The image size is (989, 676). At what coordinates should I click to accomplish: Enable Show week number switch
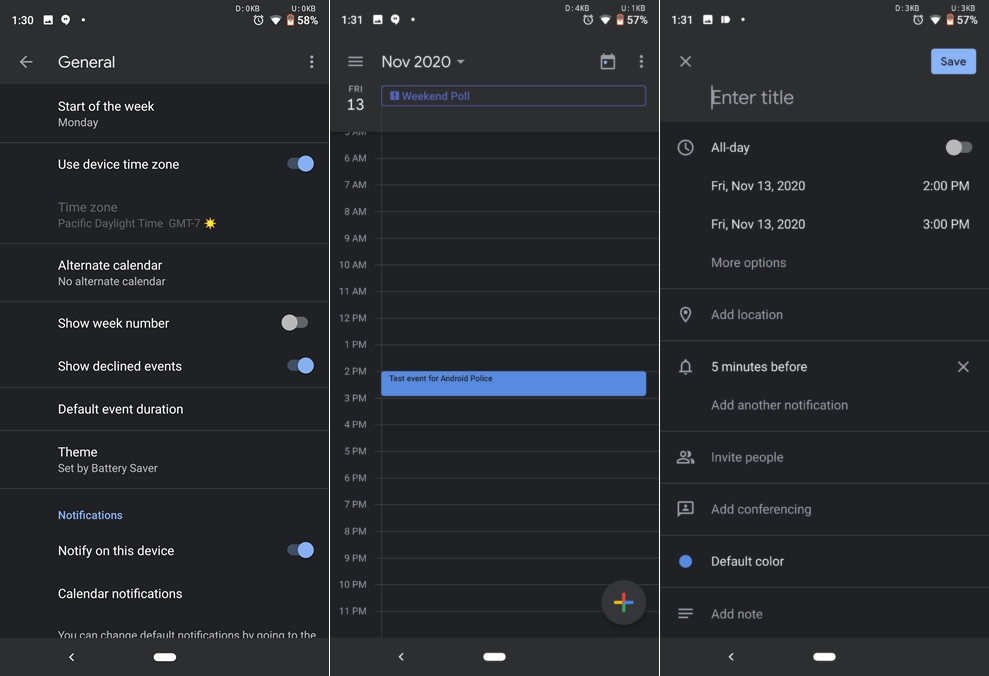tap(295, 323)
